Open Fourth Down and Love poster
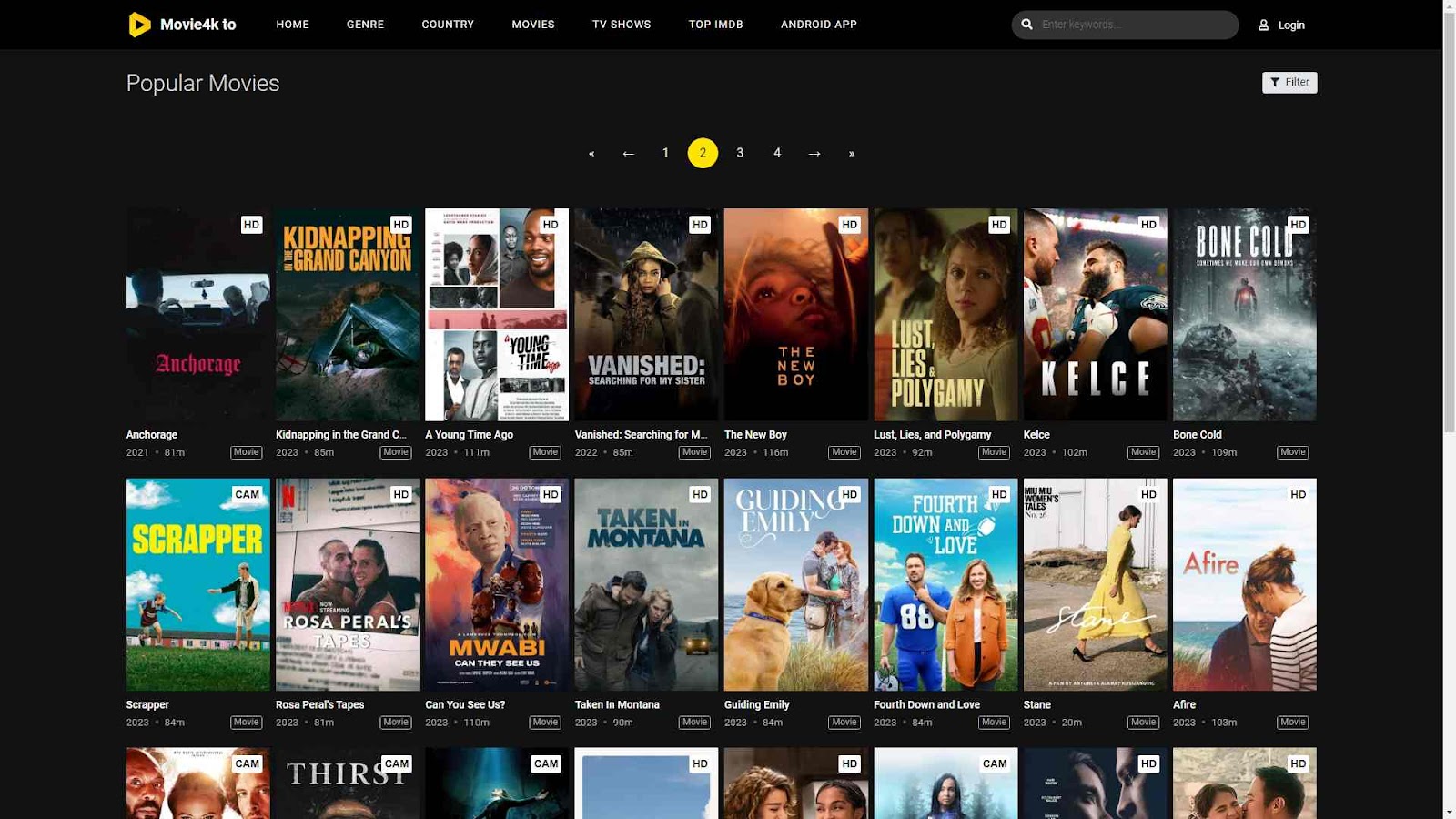This screenshot has height=819, width=1456. click(x=945, y=585)
